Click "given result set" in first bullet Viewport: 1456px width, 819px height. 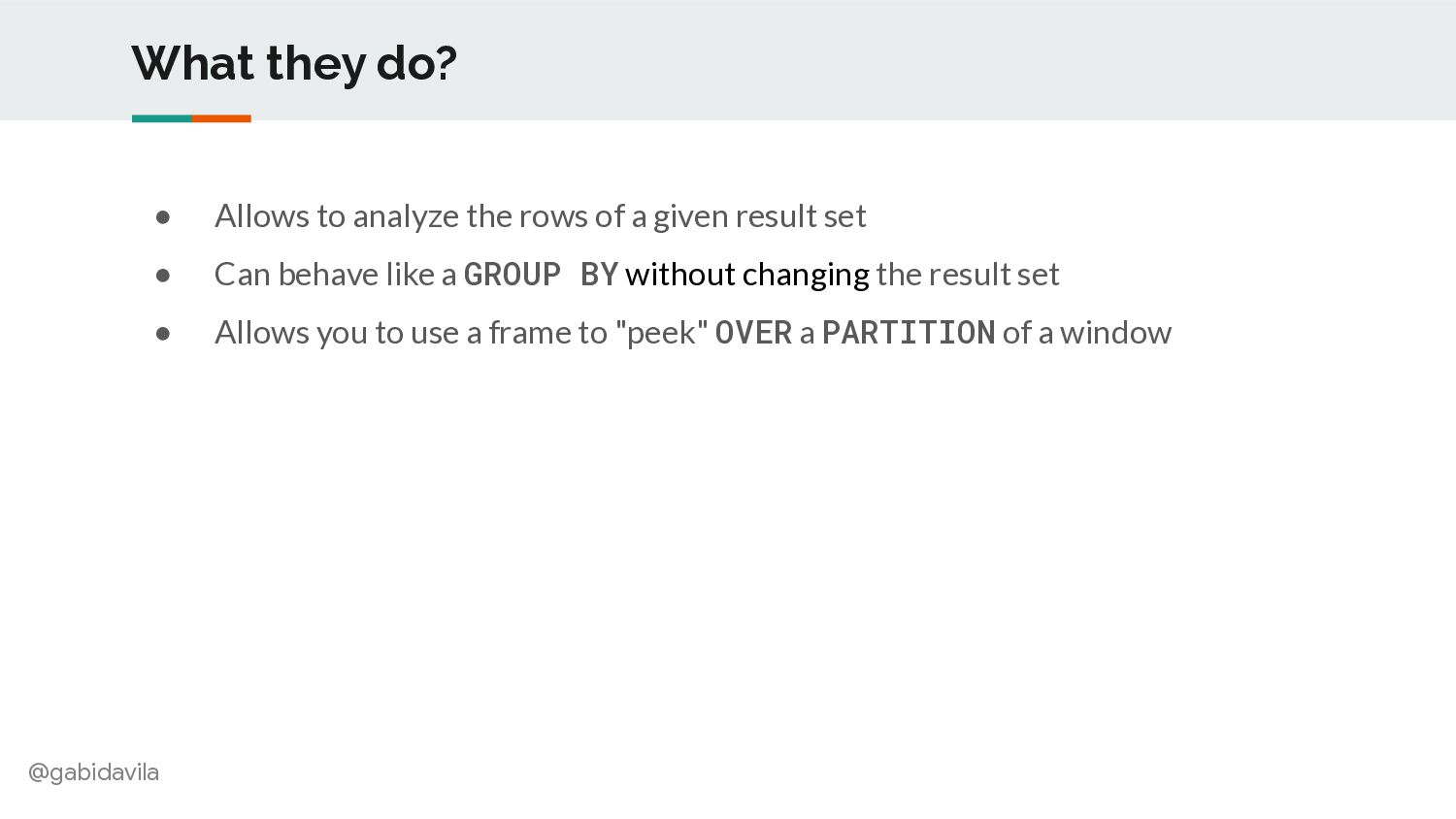click(x=759, y=216)
